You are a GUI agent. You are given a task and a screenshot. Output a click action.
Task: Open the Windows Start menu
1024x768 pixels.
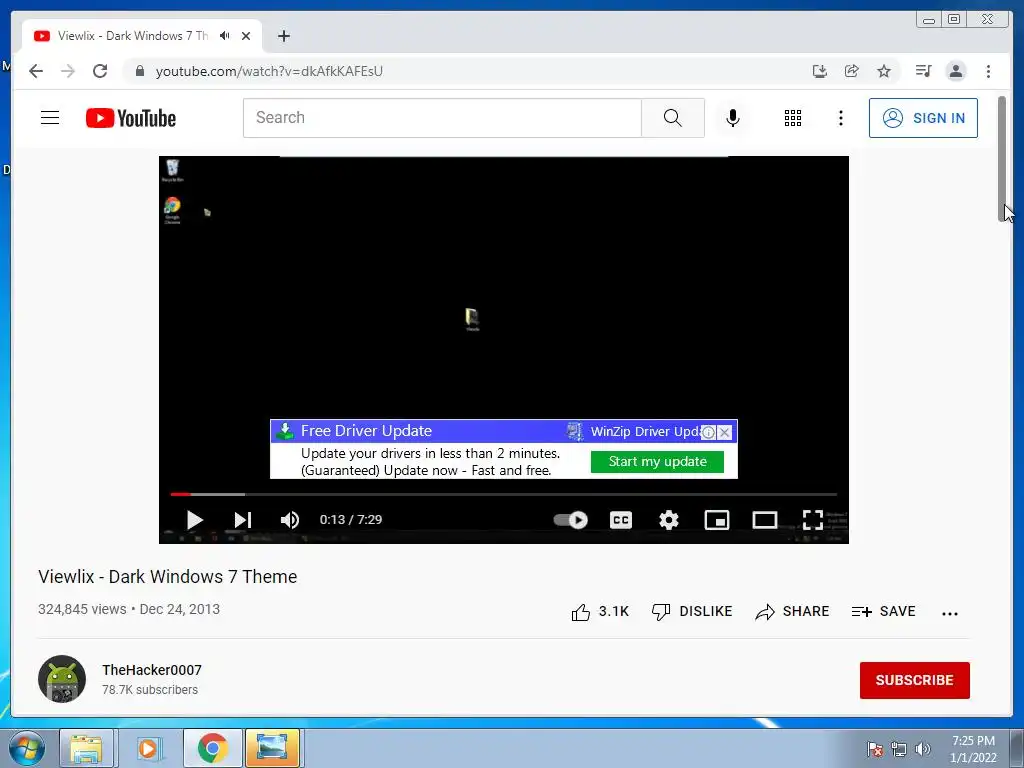pos(26,748)
